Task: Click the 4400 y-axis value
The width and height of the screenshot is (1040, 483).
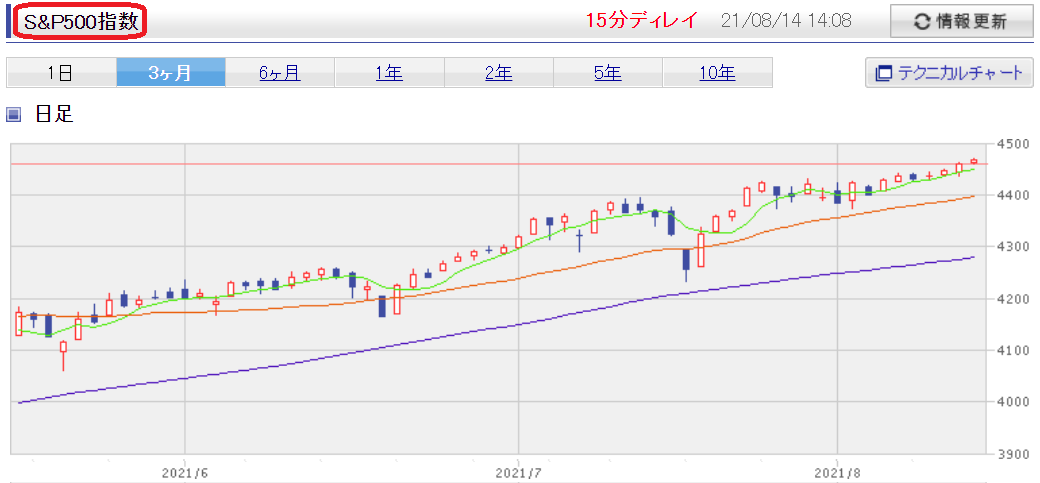Action: pyautogui.click(x=1012, y=195)
